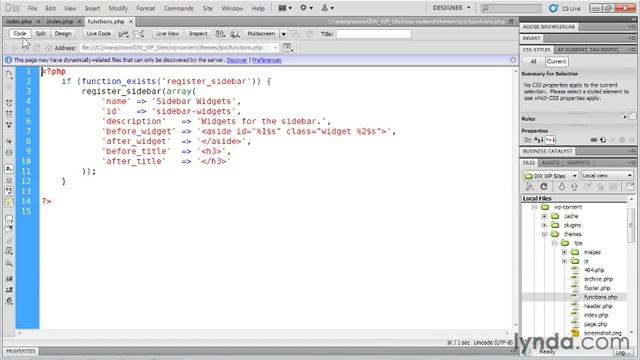Viewport: 640px width, 360px height.
Task: Click the Log button in Files panel
Action: tap(622, 353)
